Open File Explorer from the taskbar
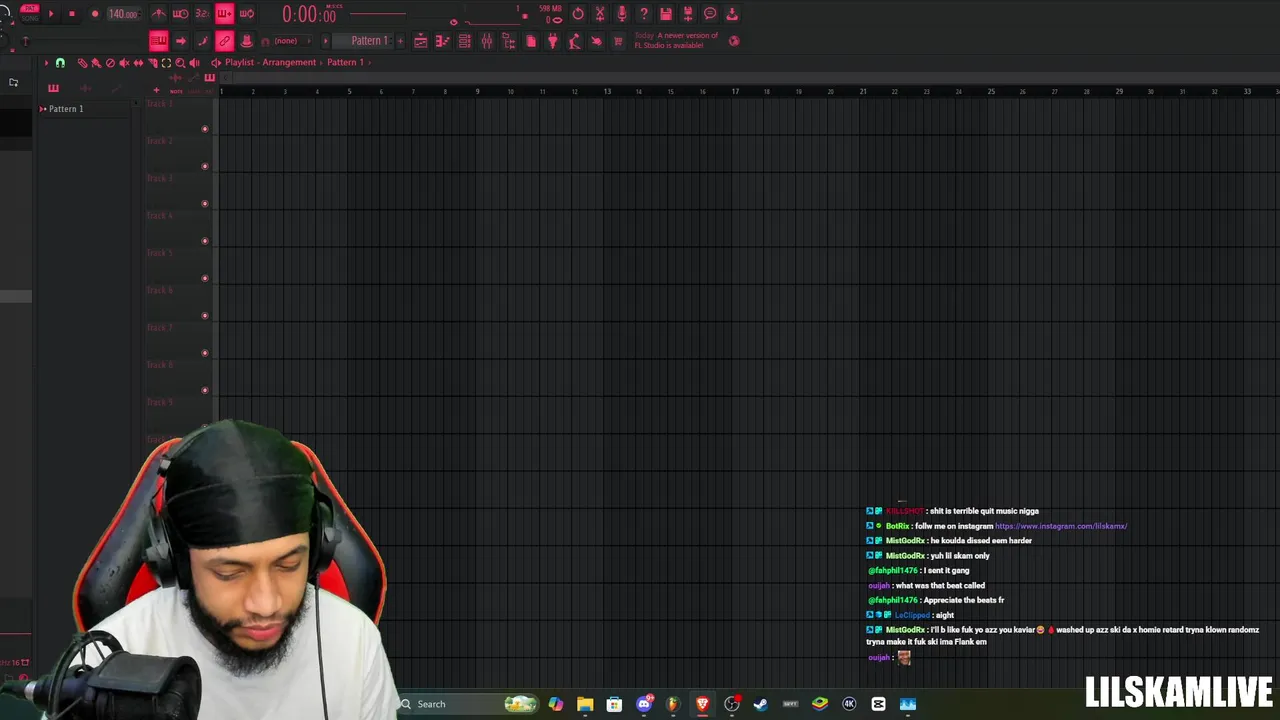Viewport: 1280px width, 720px height. (x=585, y=704)
